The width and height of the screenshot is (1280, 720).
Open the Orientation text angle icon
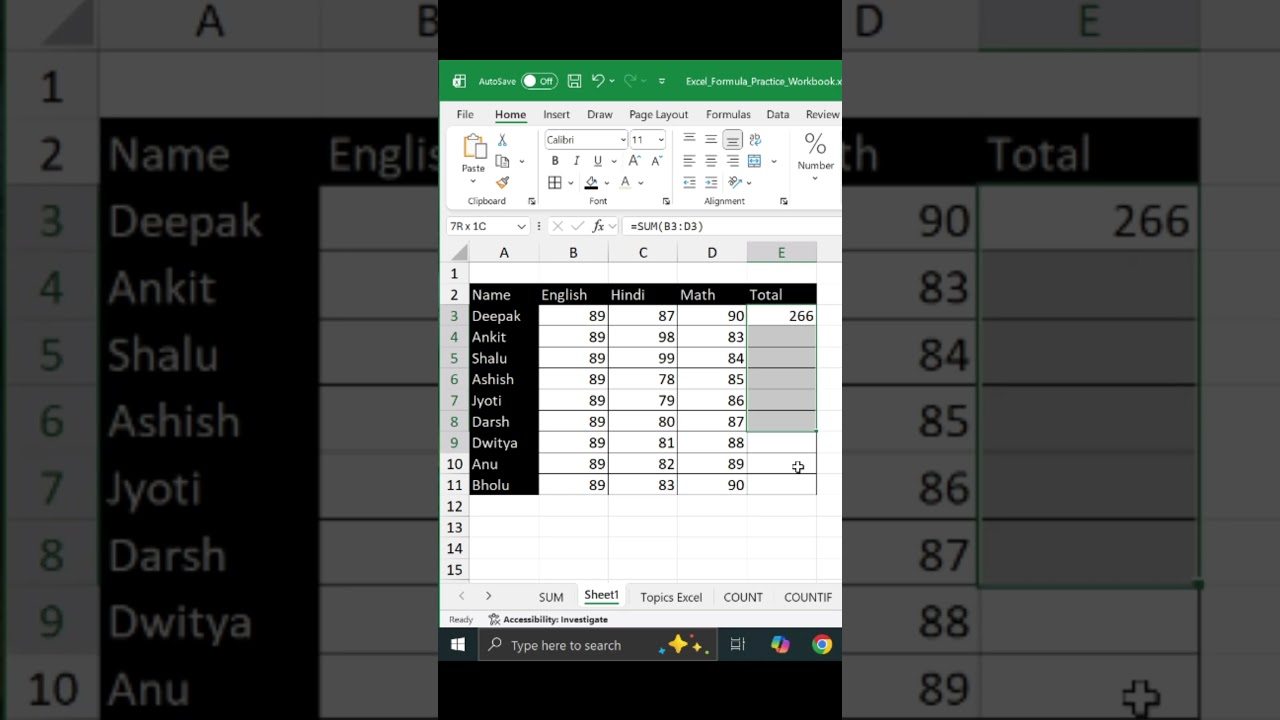(736, 183)
